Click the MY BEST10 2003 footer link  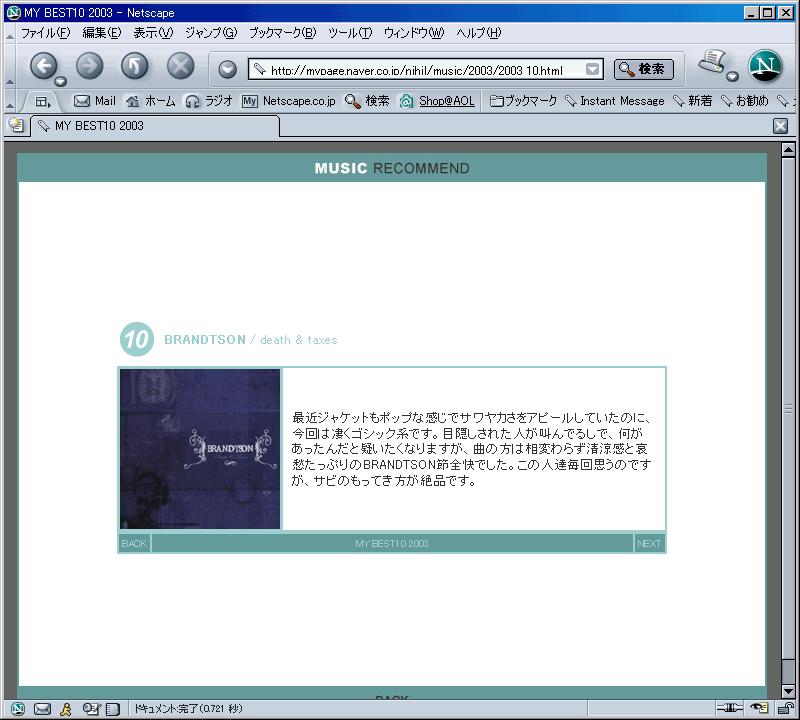coord(392,543)
